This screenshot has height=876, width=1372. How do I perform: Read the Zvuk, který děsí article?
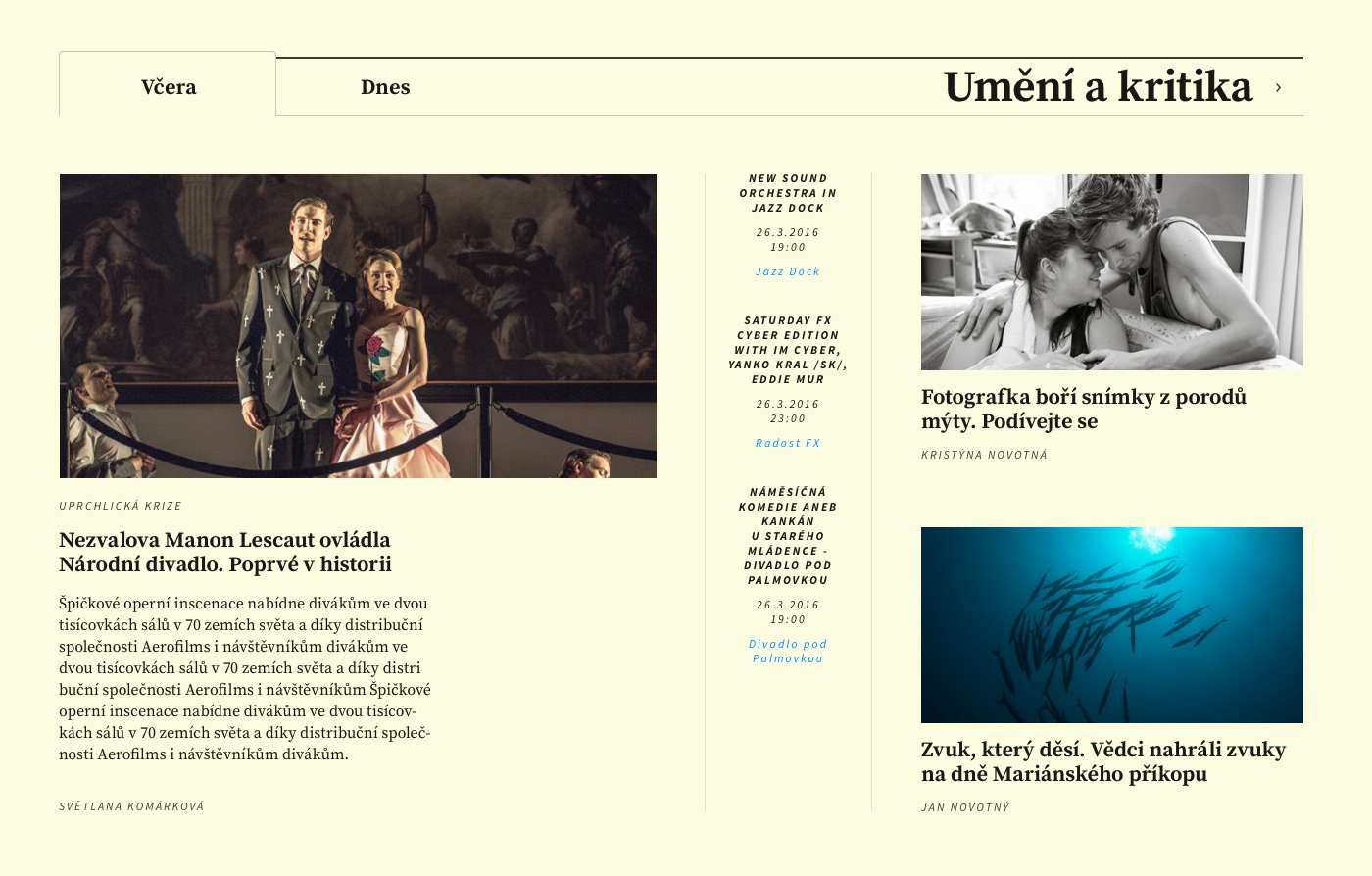[x=1102, y=761]
